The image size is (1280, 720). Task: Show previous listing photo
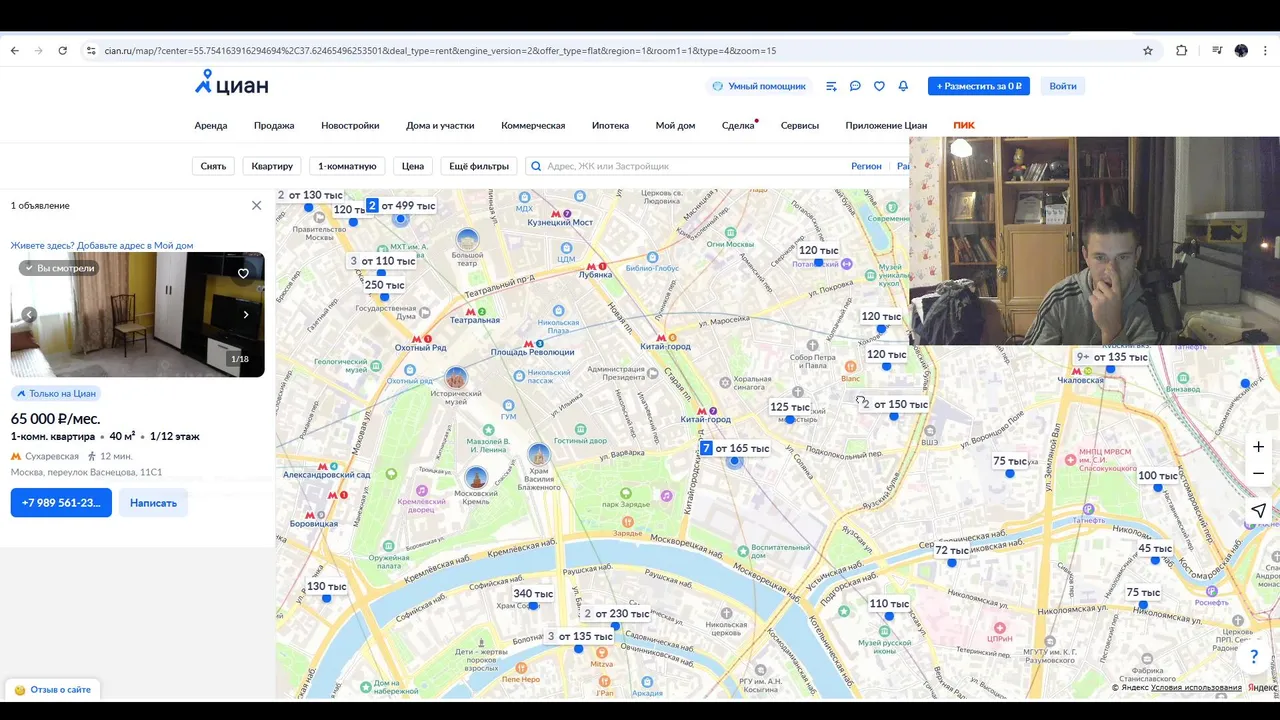29,314
